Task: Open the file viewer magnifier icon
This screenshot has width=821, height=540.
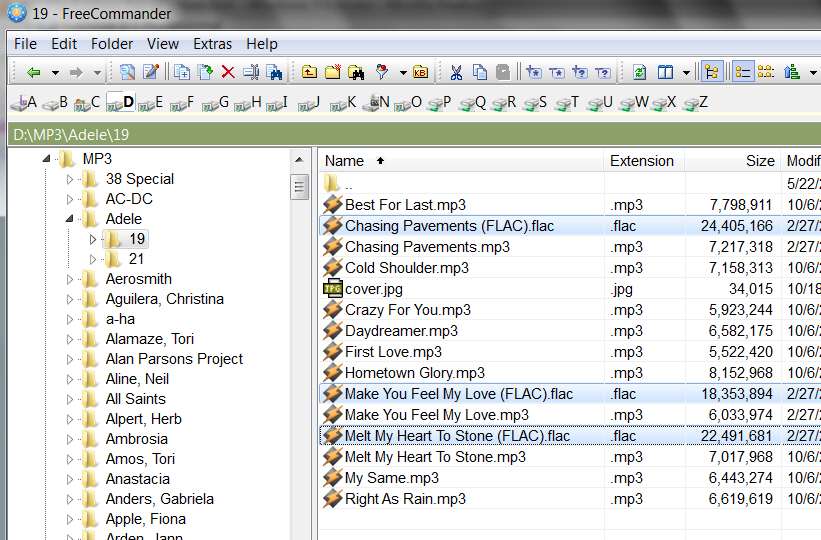Action: (127, 72)
